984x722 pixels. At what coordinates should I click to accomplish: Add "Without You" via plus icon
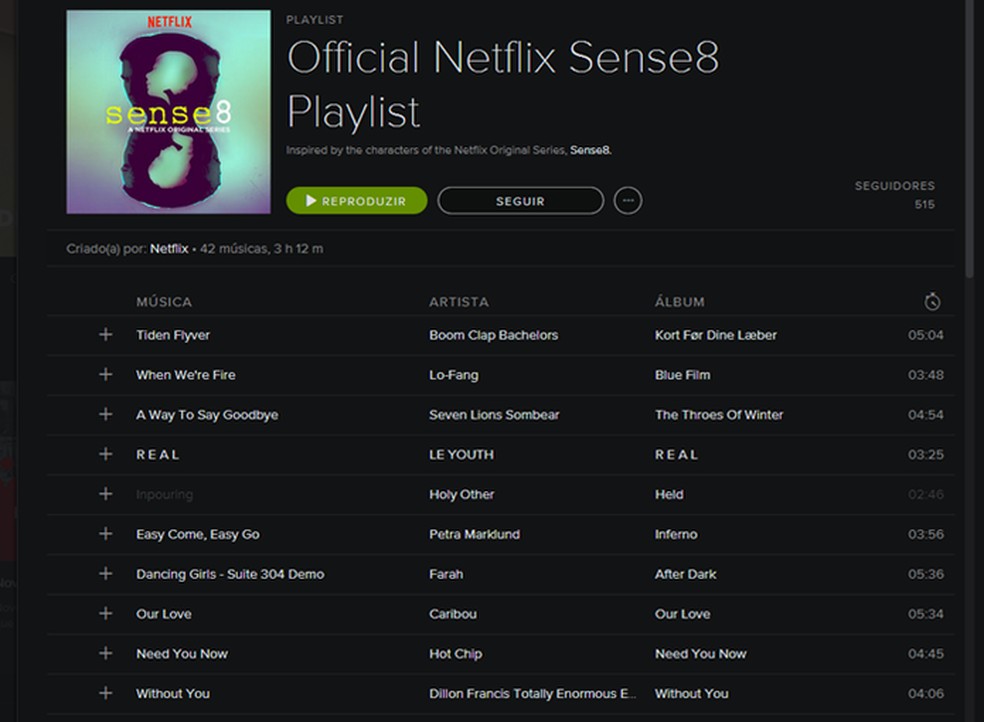105,693
